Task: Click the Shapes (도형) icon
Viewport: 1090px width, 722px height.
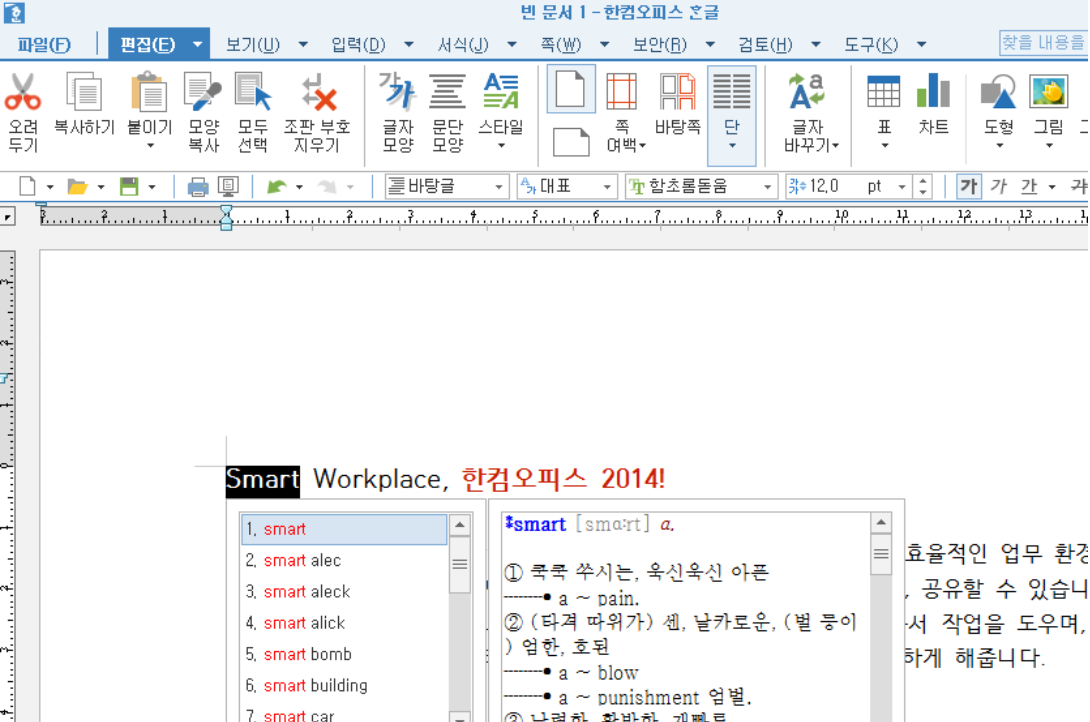Action: point(998,93)
